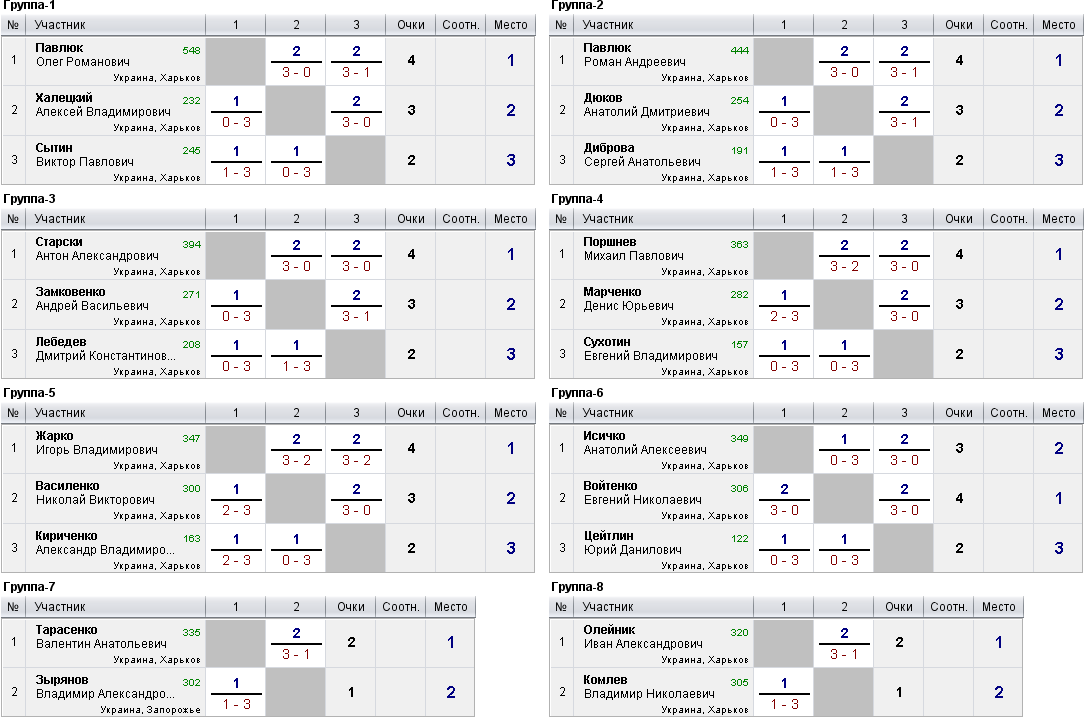Click Соотн. header in Группа-8 table

click(948, 607)
